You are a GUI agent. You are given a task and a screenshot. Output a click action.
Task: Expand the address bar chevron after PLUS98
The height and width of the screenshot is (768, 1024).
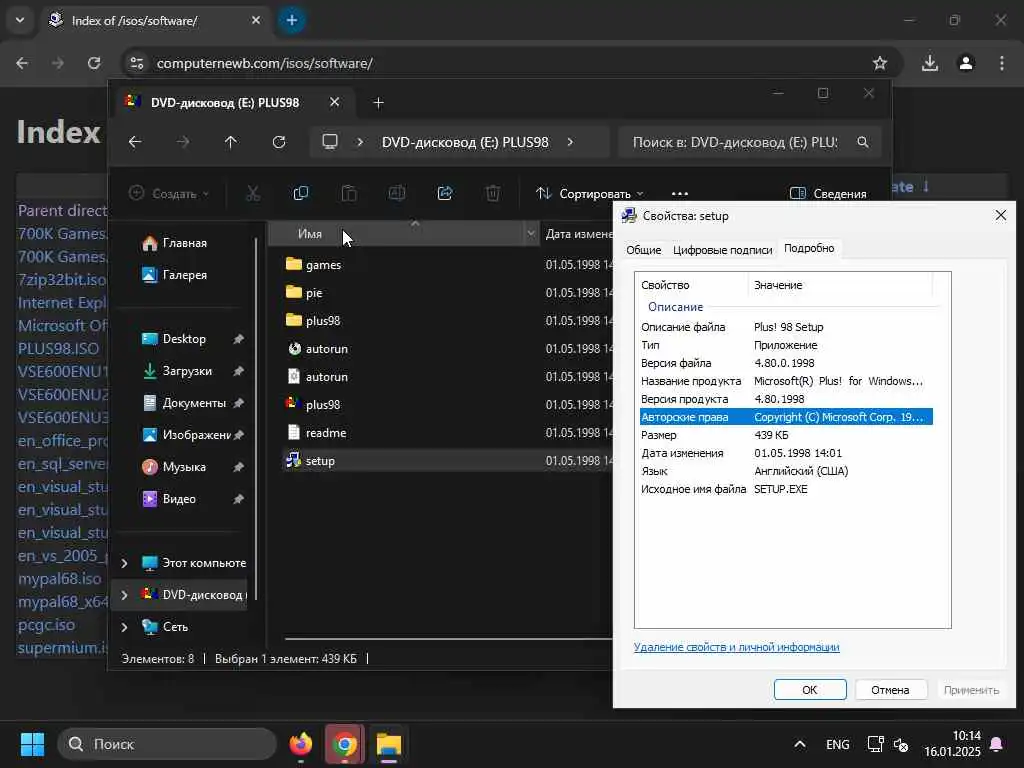pos(570,142)
